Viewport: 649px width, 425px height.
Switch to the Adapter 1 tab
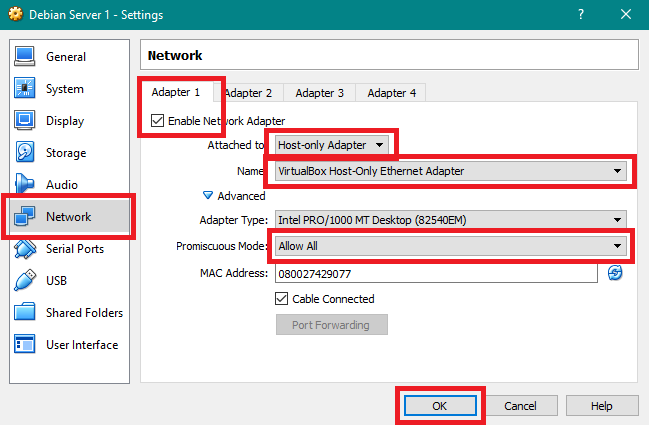tap(176, 92)
